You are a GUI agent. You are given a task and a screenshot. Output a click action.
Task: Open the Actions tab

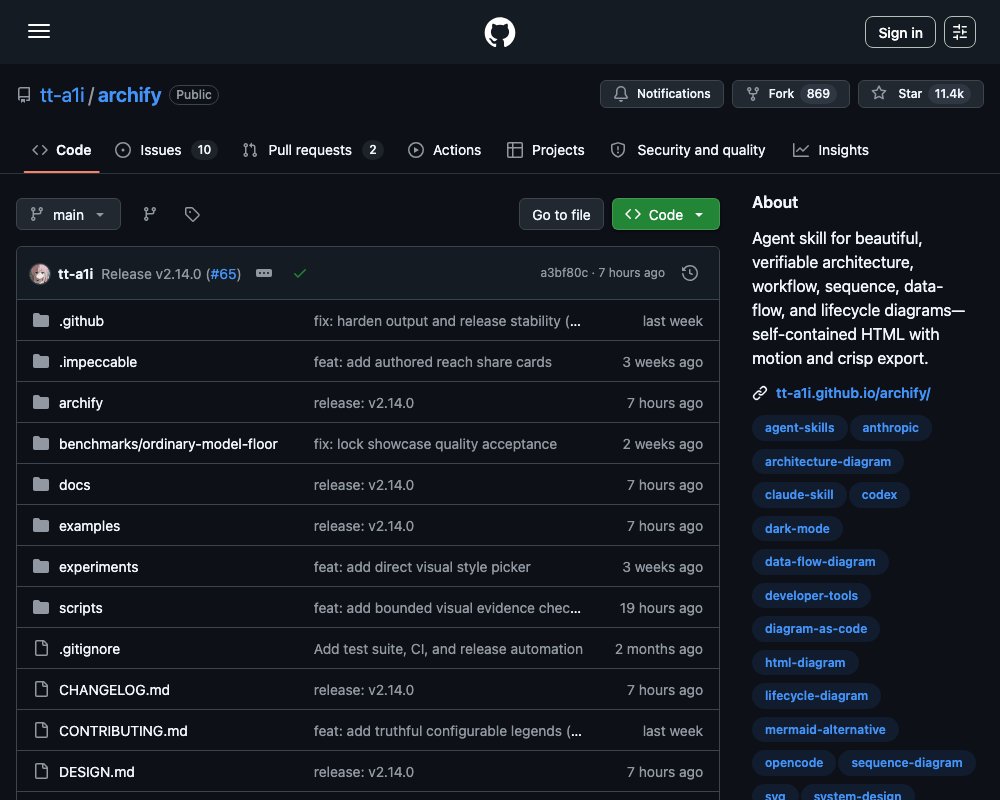pyautogui.click(x=445, y=150)
